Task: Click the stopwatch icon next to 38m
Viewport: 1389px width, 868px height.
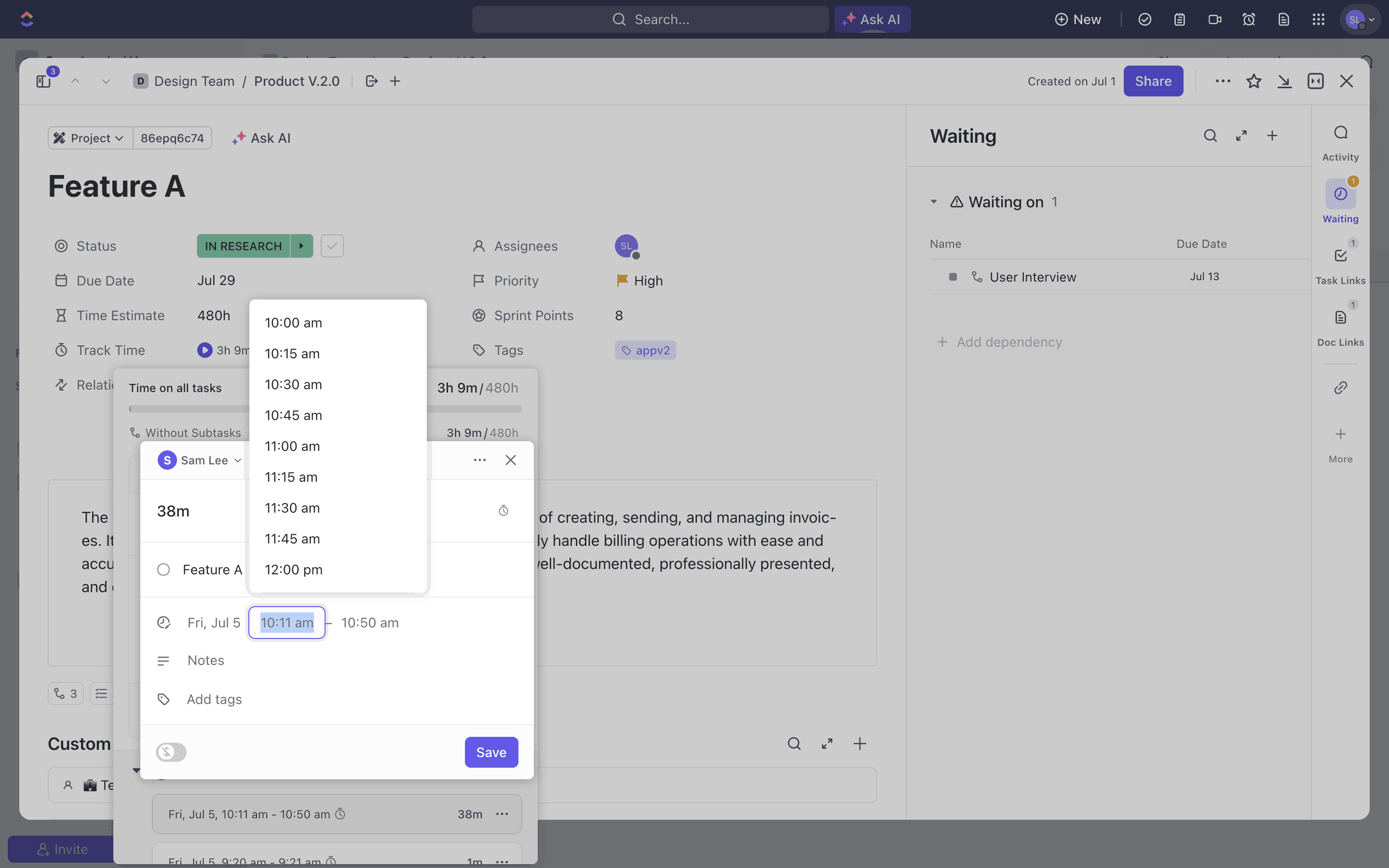Action: 504,511
